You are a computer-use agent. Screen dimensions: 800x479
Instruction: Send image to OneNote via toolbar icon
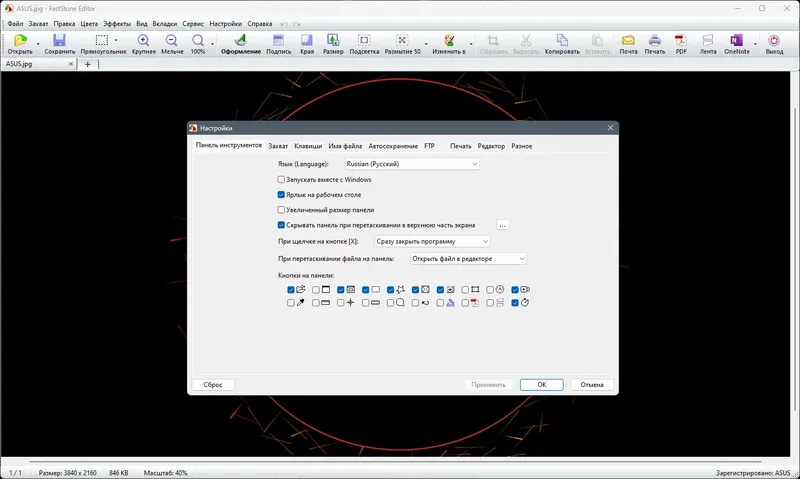pos(736,40)
